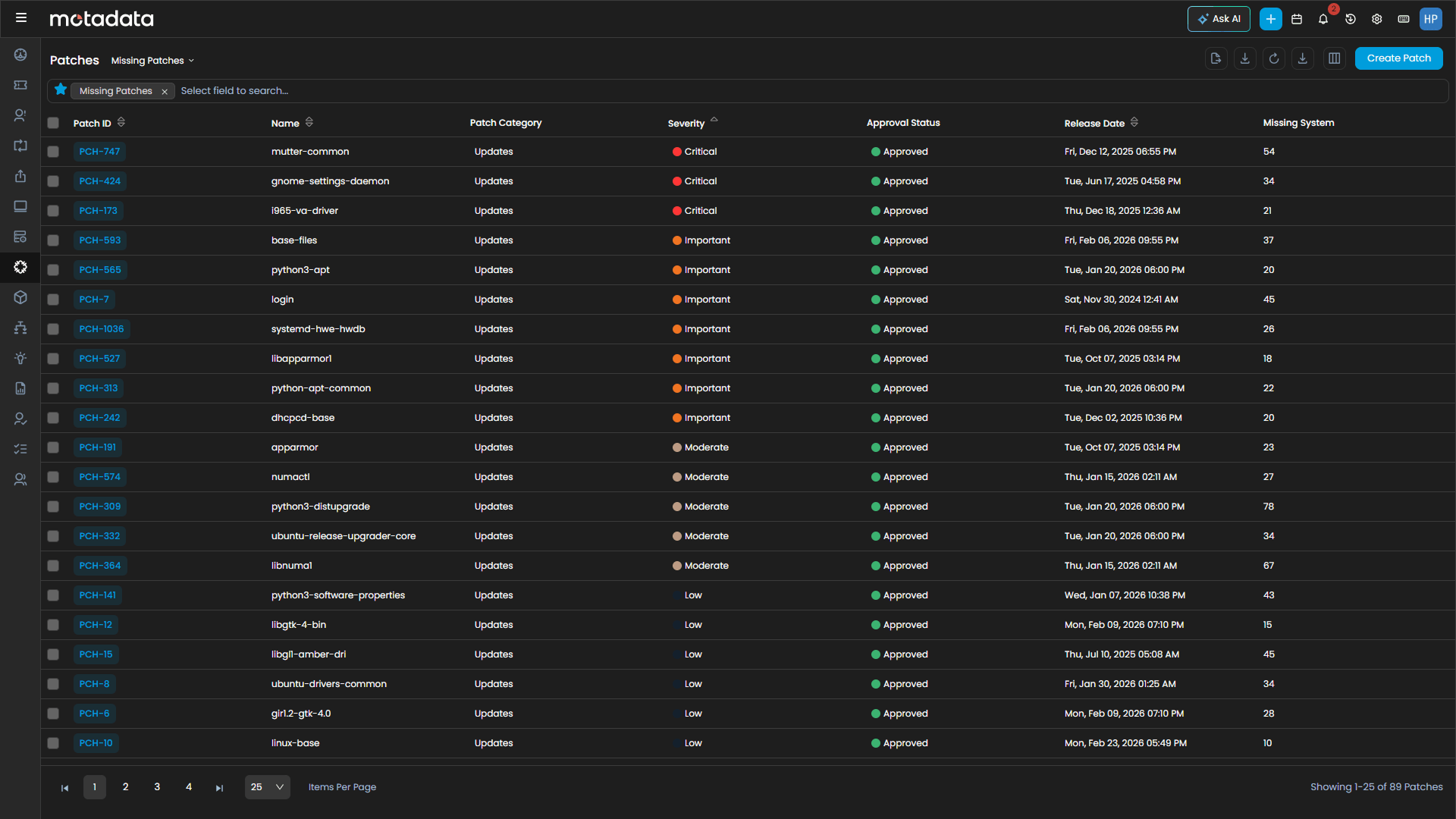The width and height of the screenshot is (1456, 819).
Task: Open the calendar icon in header
Action: coord(1297,19)
